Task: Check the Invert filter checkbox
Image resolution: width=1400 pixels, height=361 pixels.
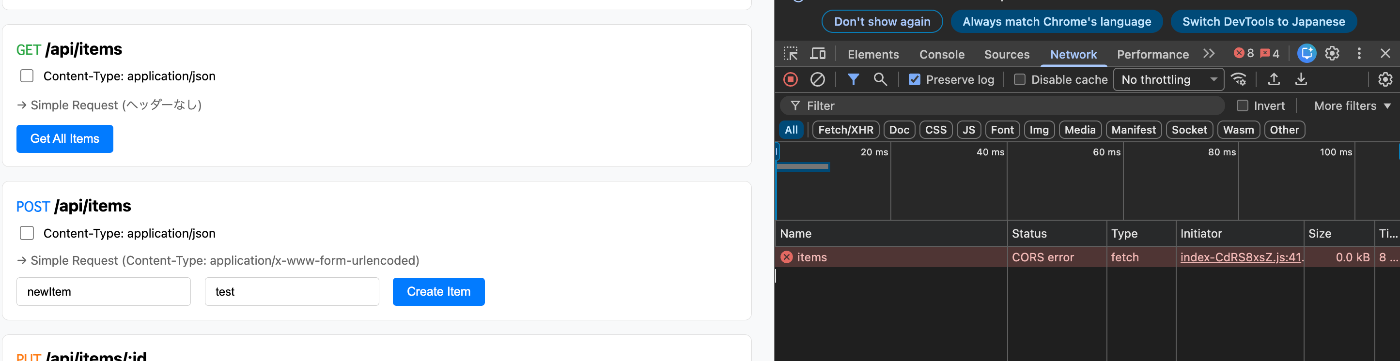Action: click(x=1242, y=105)
